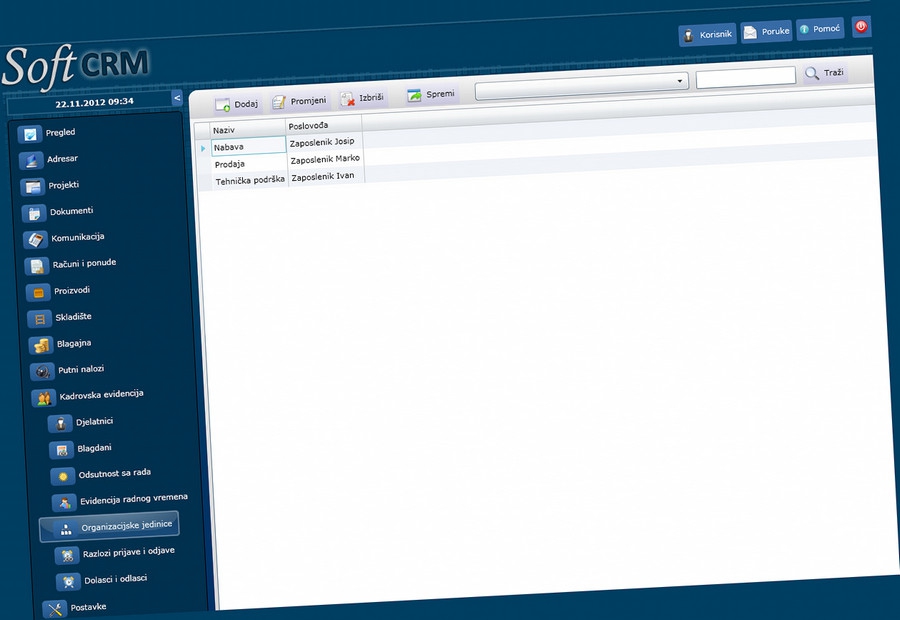The width and height of the screenshot is (900, 620).
Task: Click the Proizvodi icon
Action: (38, 293)
